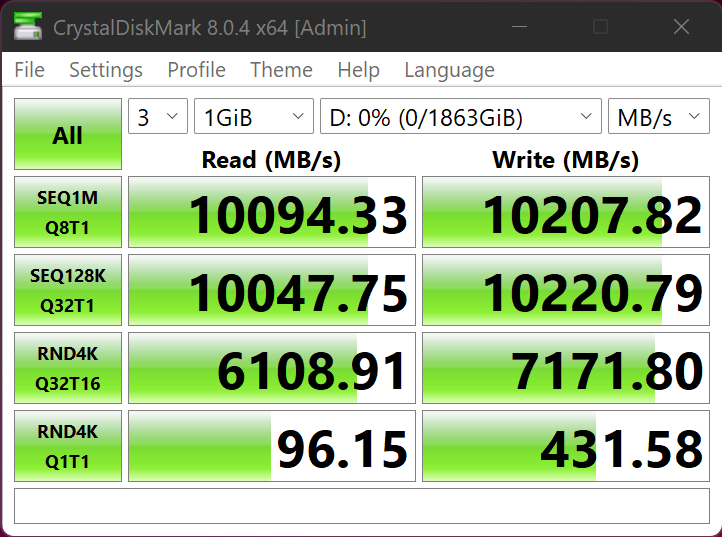Screen dimensions: 722x537
Task: Click the empty comment field at the bottom
Action: click(362, 506)
